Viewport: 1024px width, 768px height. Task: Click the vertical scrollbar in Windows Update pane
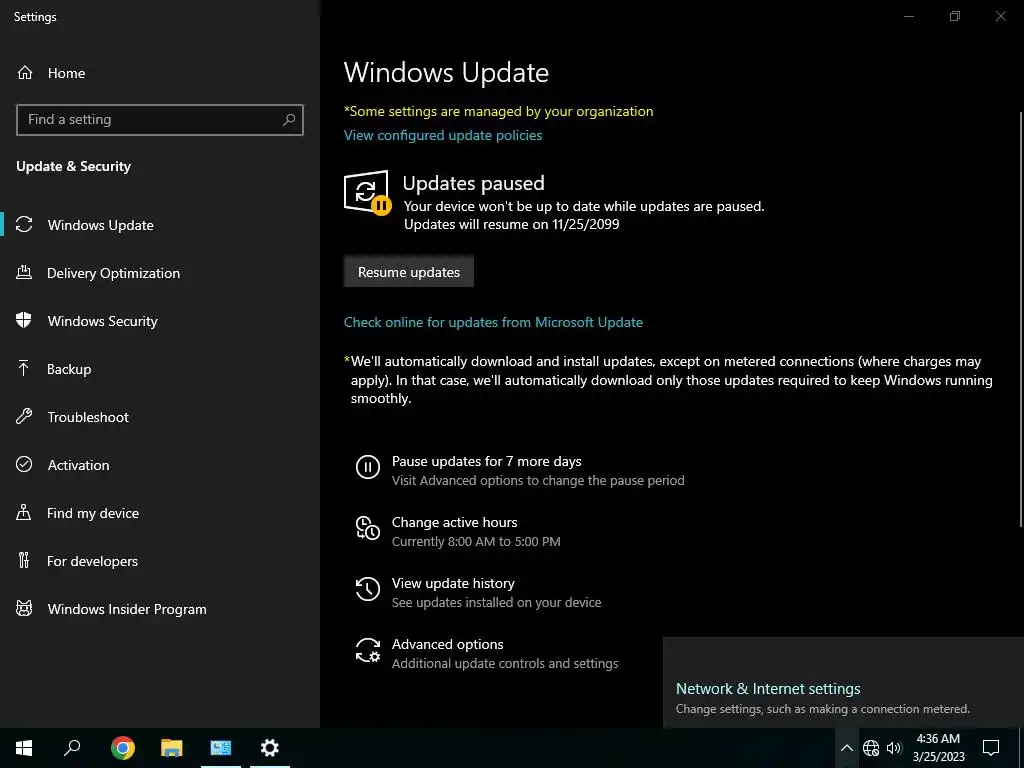coord(1021,319)
